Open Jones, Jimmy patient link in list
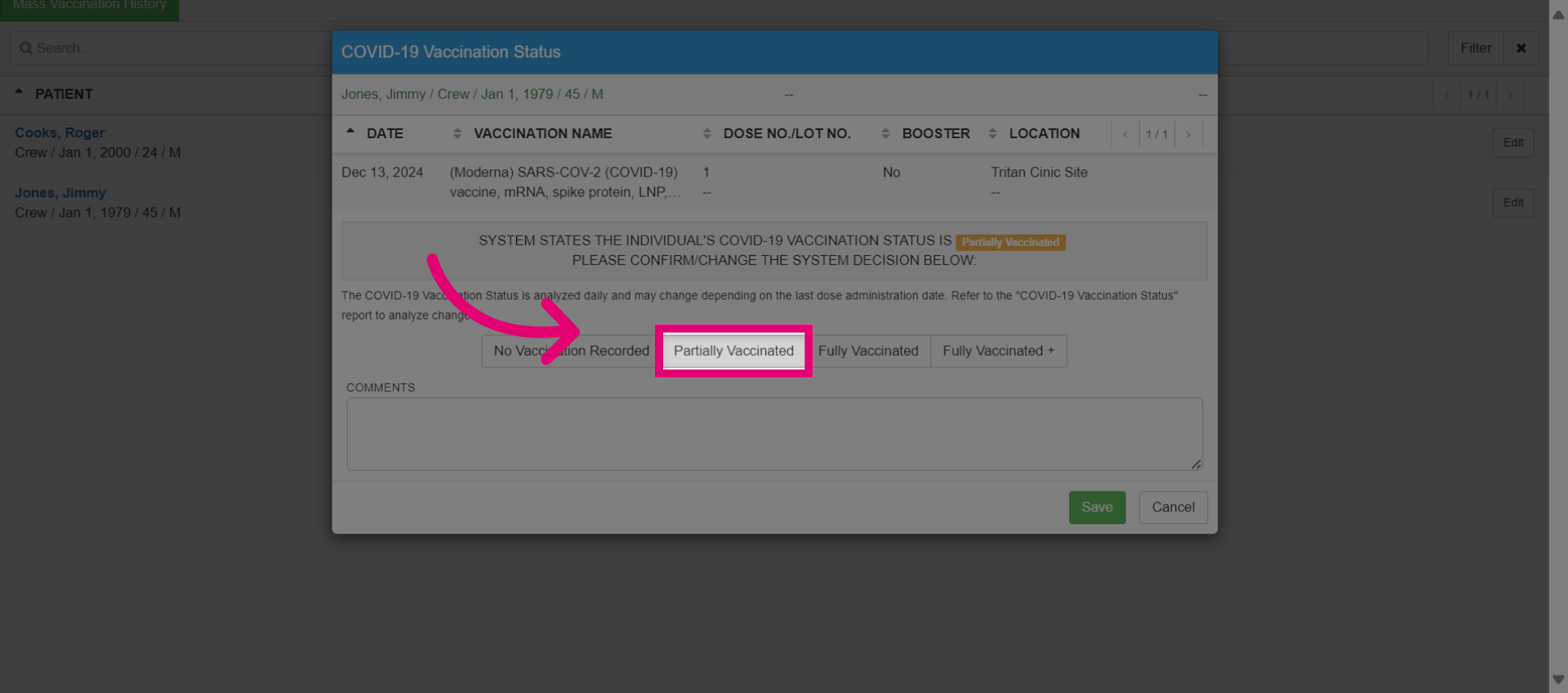Viewport: 1568px width, 693px height. pos(60,193)
